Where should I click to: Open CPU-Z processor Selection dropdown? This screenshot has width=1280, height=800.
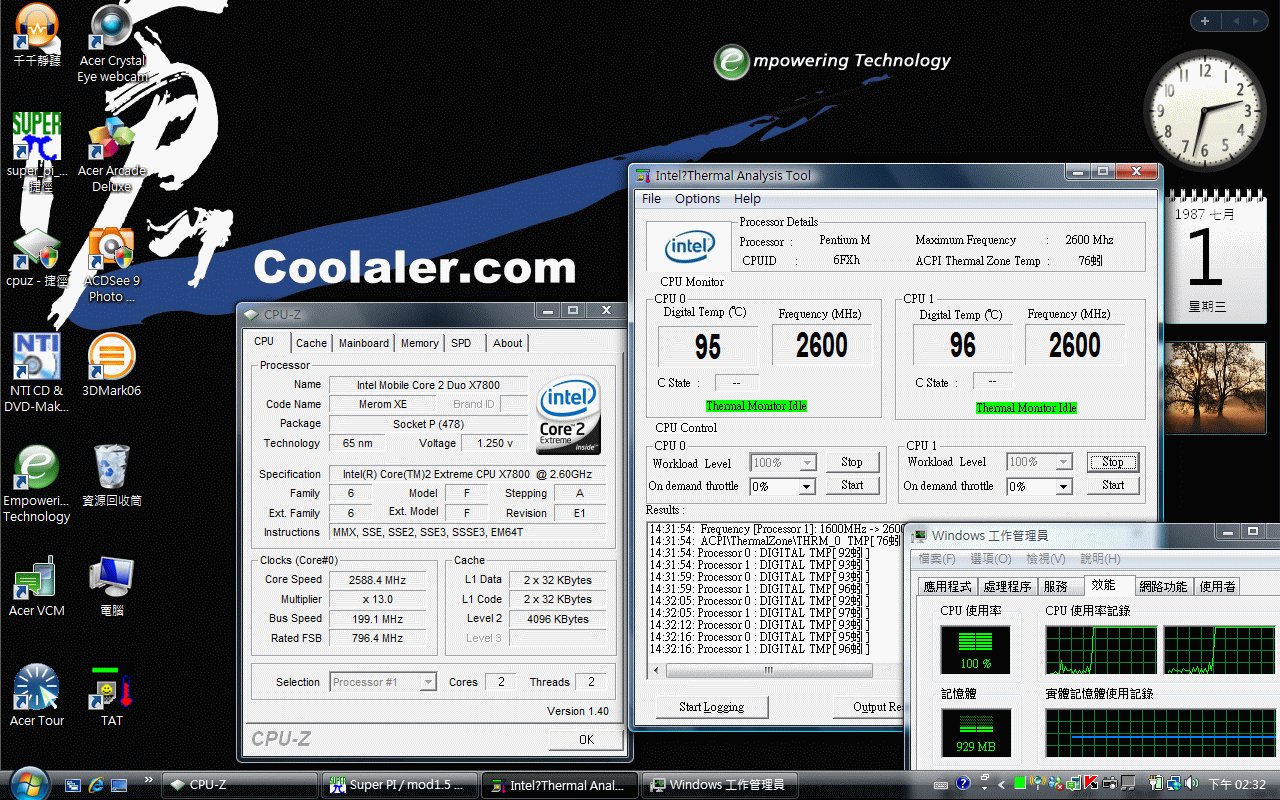(x=428, y=682)
